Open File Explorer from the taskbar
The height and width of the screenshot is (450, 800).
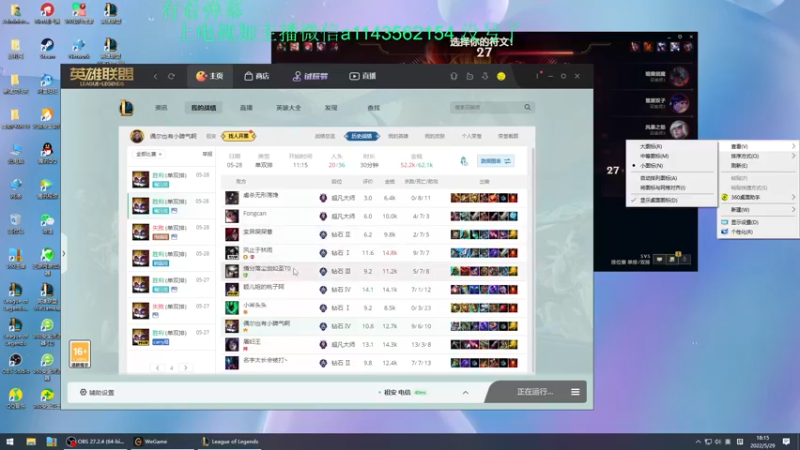click(31, 441)
